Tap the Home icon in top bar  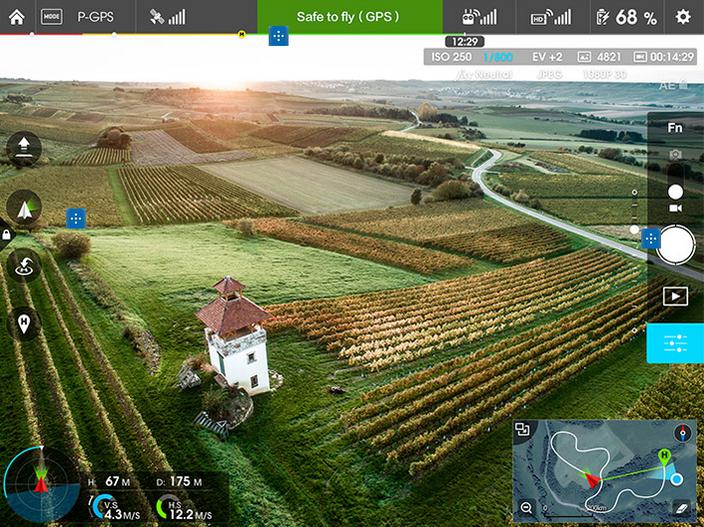(16, 17)
